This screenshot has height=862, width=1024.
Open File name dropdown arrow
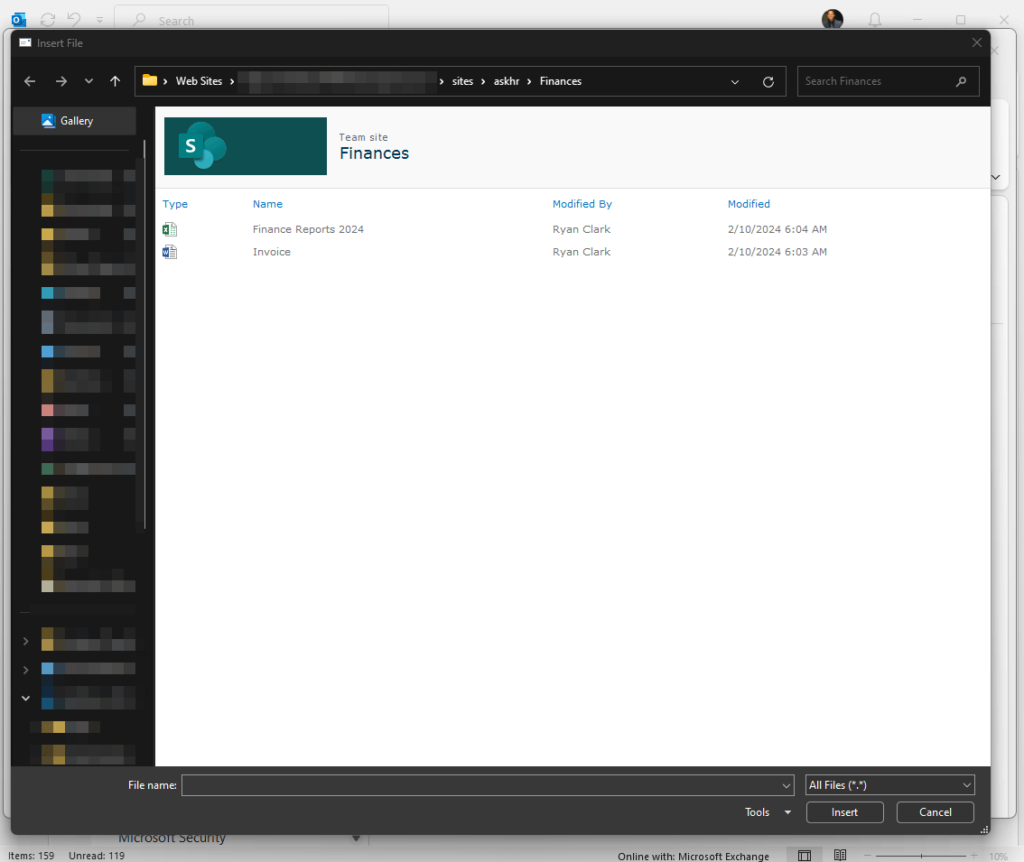coord(786,786)
